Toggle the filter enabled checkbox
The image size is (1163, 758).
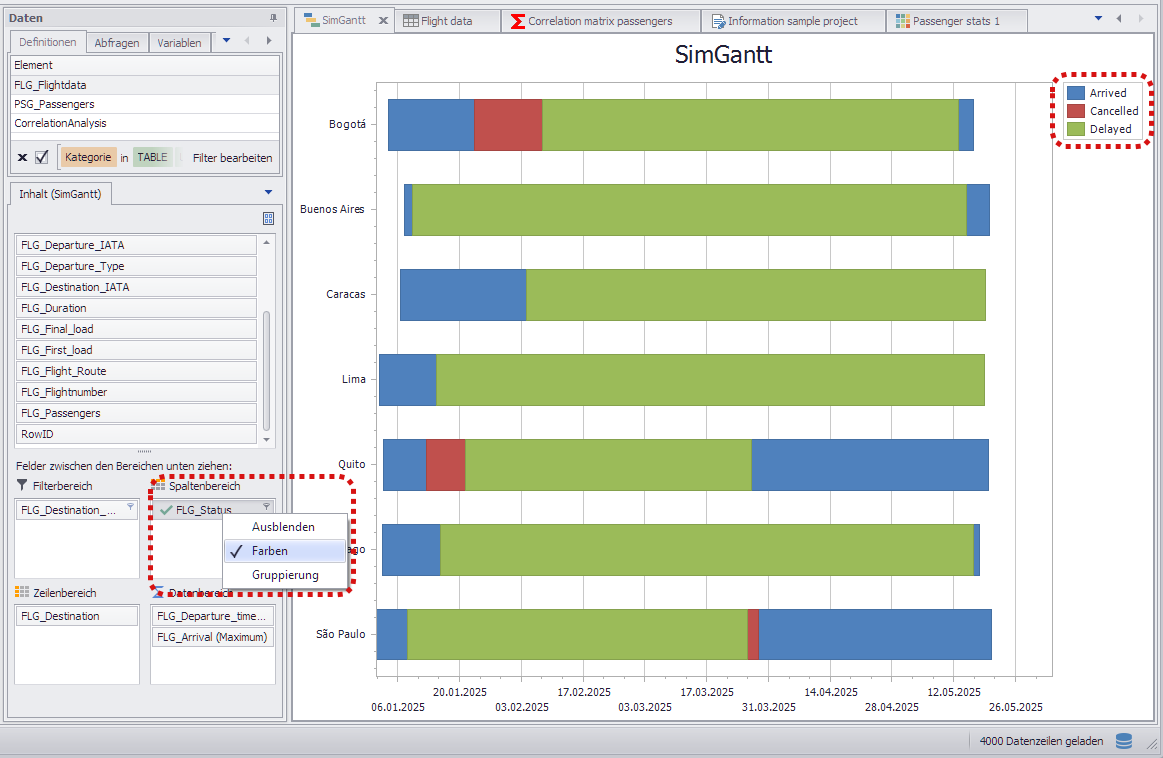tap(42, 157)
